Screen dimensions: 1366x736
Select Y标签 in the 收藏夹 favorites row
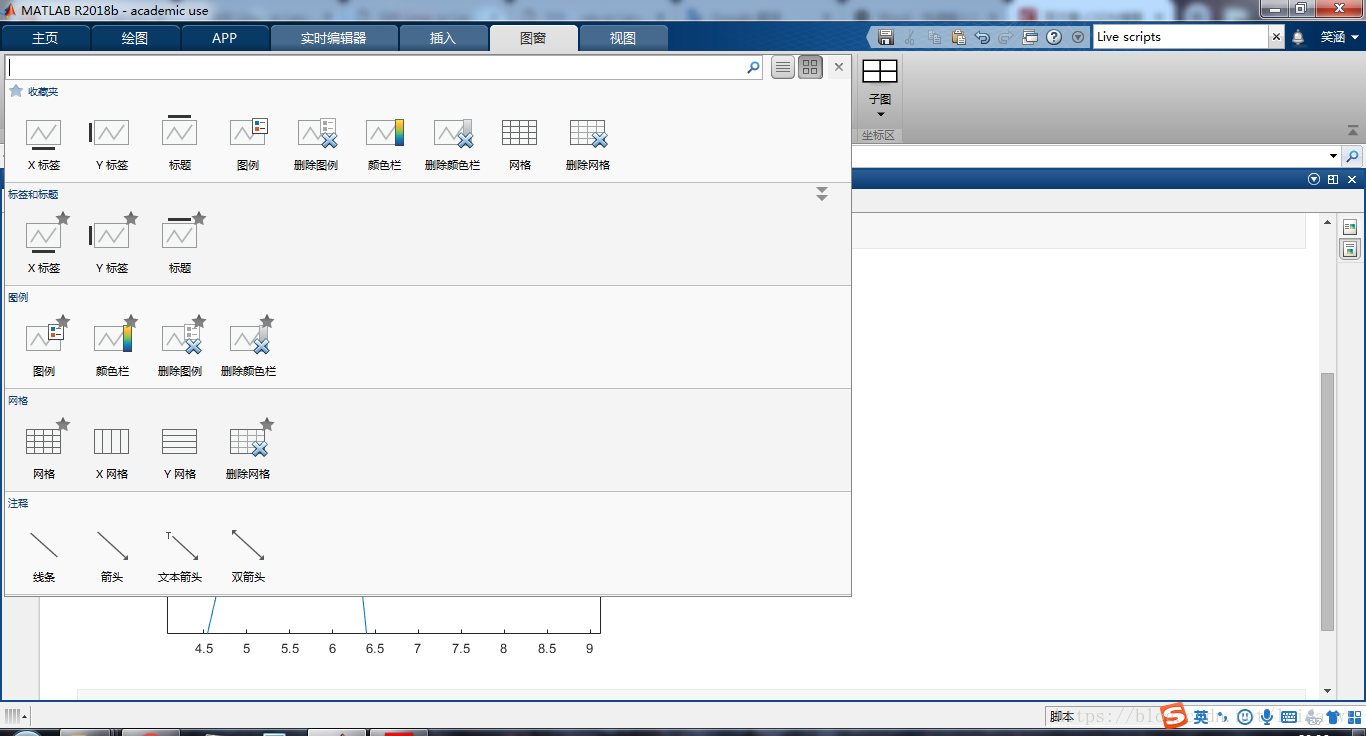[111, 144]
